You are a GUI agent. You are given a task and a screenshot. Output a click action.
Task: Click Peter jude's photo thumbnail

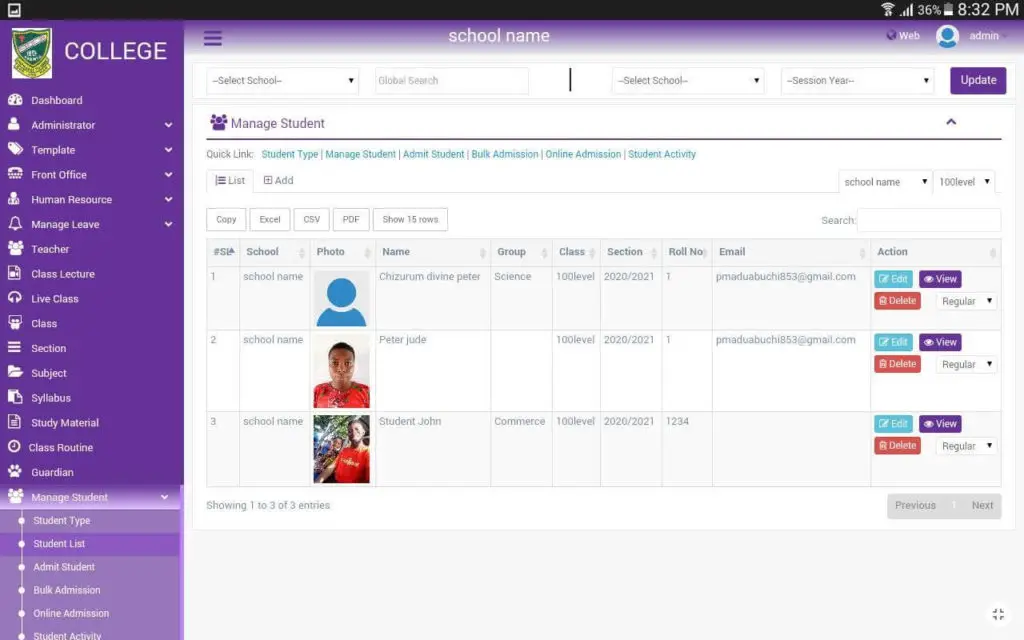click(x=341, y=370)
